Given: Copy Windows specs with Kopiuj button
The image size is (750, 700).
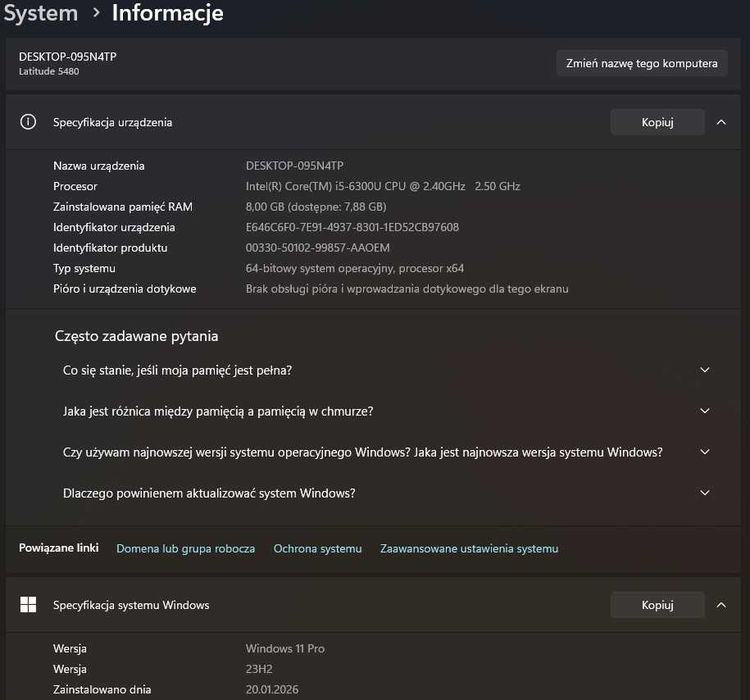Looking at the screenshot, I should coord(658,605).
